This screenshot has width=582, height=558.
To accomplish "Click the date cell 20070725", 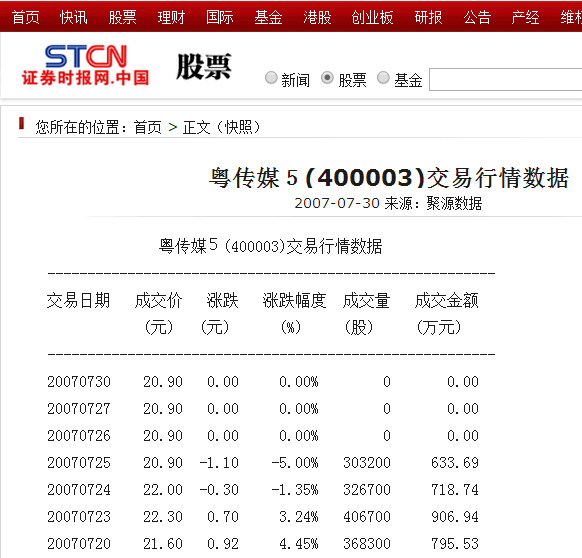I will point(79,463).
